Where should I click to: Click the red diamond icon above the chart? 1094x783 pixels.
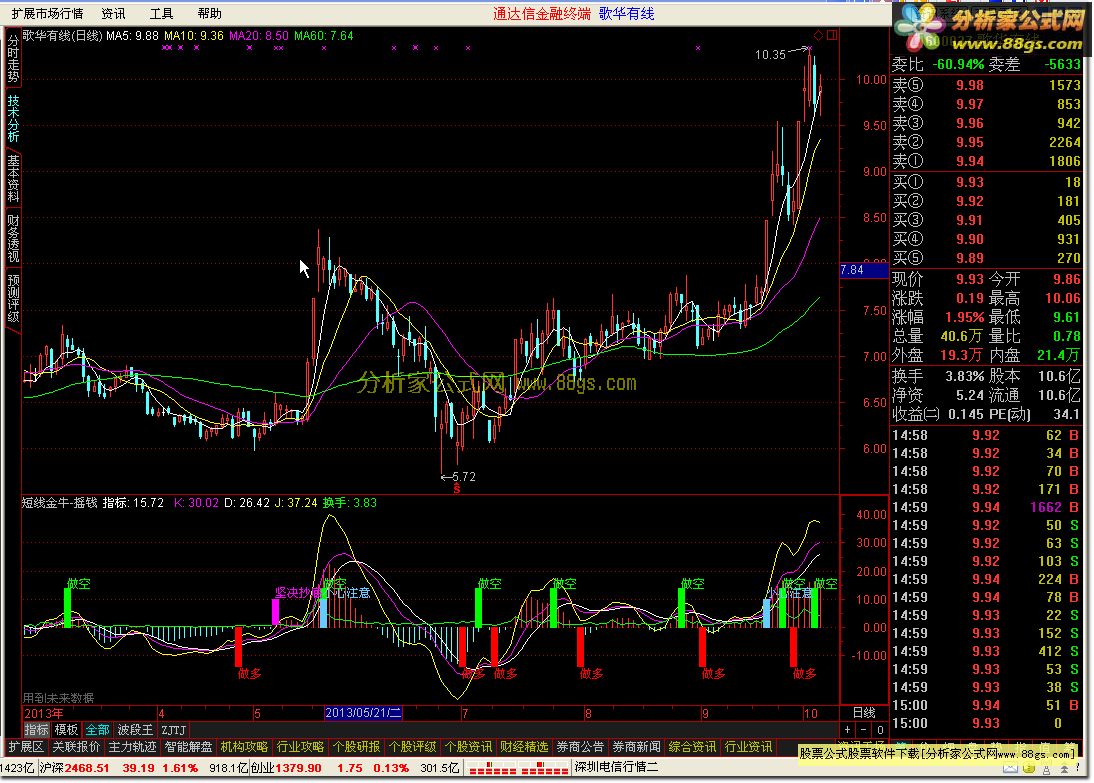click(818, 35)
